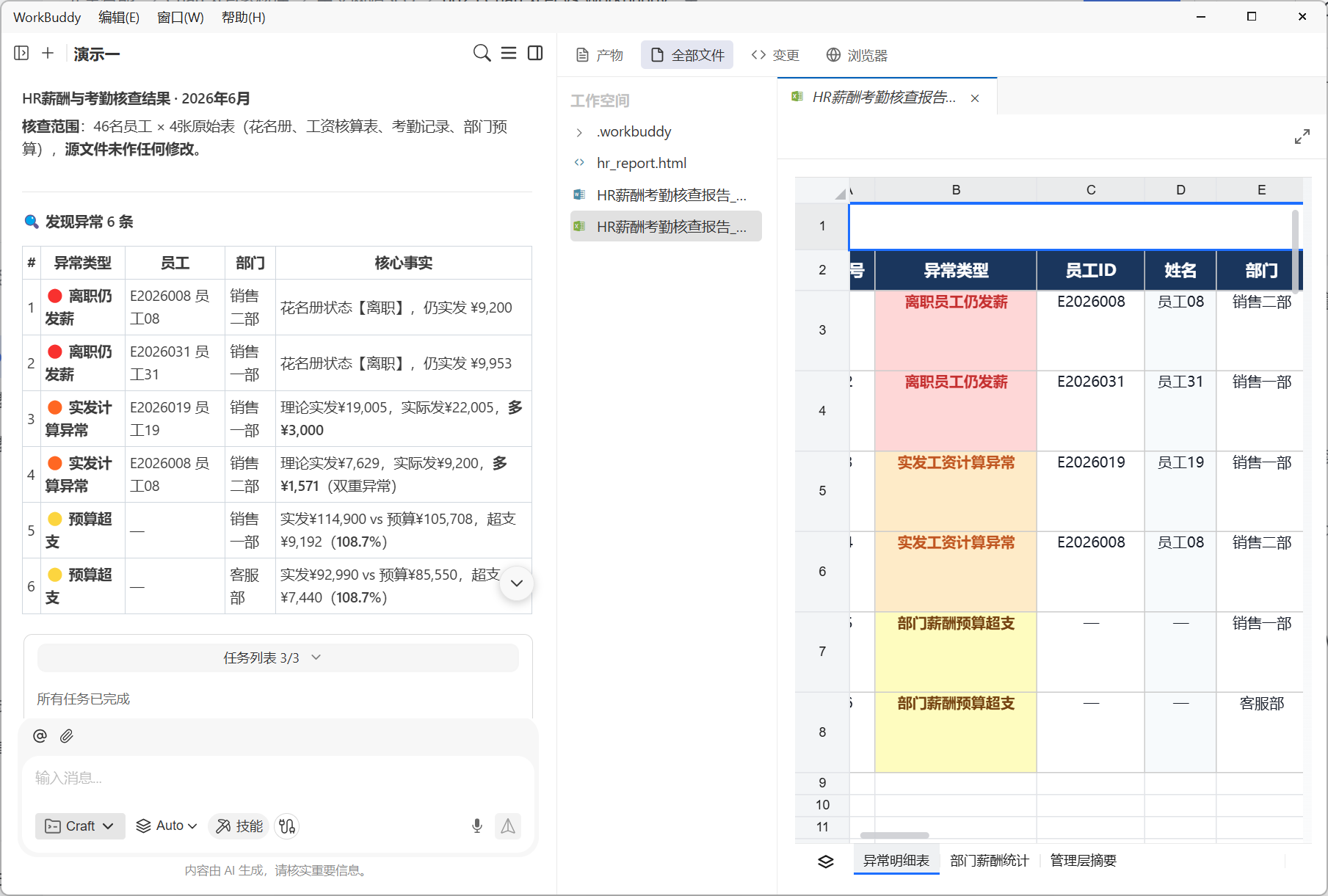Open the Craft mode dropdown
Image resolution: width=1328 pixels, height=896 pixels.
(80, 826)
